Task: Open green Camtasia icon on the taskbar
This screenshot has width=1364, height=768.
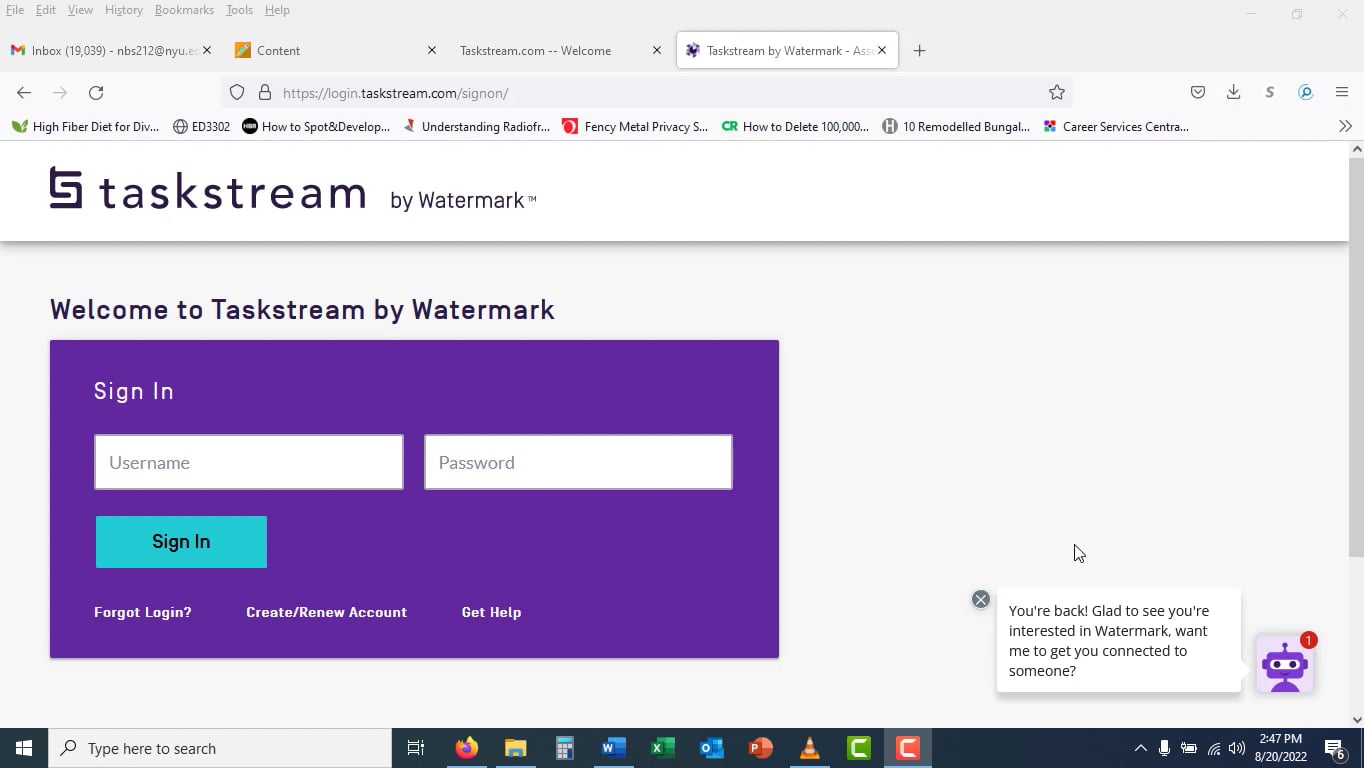Action: [x=859, y=748]
